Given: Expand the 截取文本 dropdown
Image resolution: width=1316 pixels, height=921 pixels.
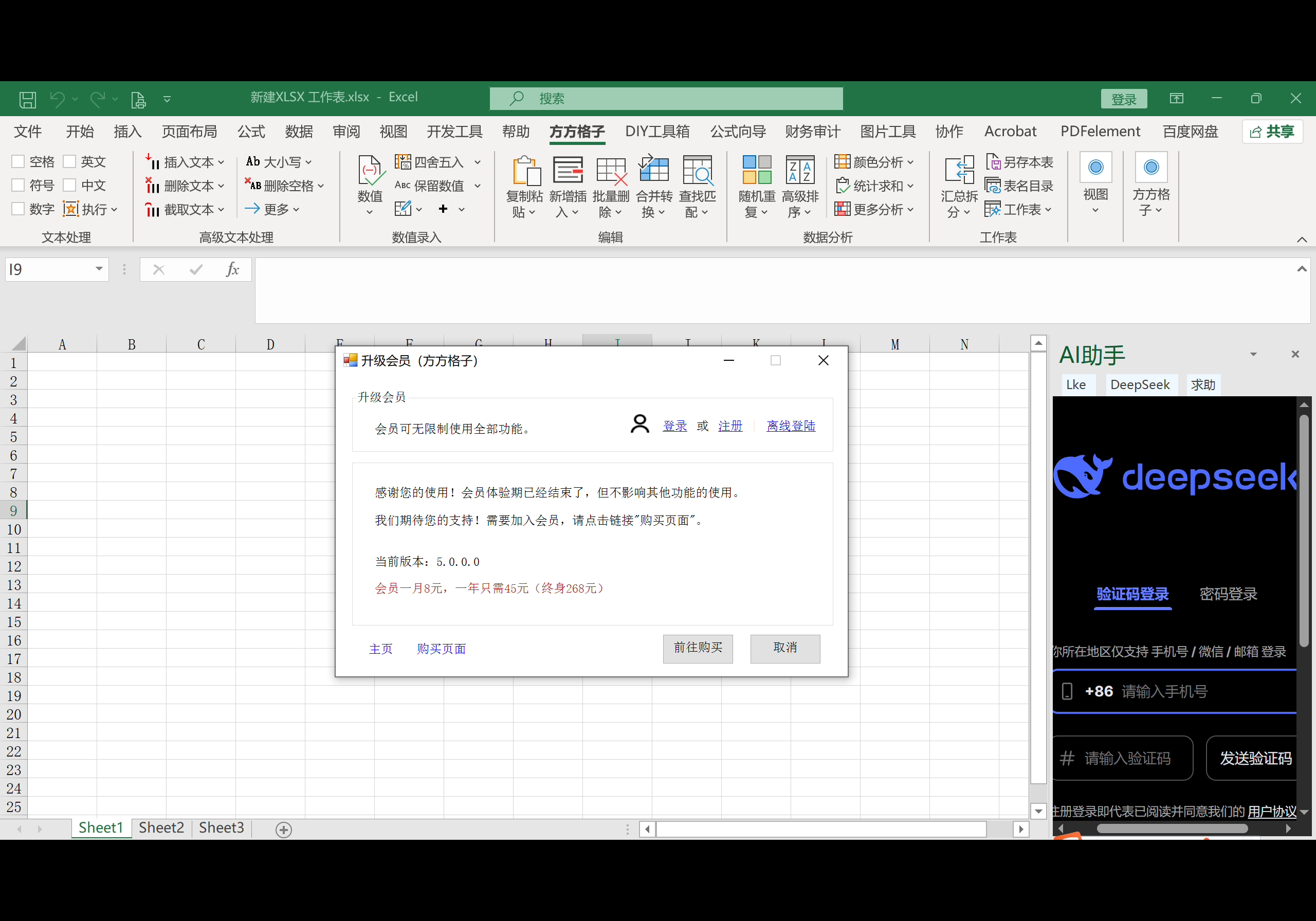Looking at the screenshot, I should click(221, 210).
